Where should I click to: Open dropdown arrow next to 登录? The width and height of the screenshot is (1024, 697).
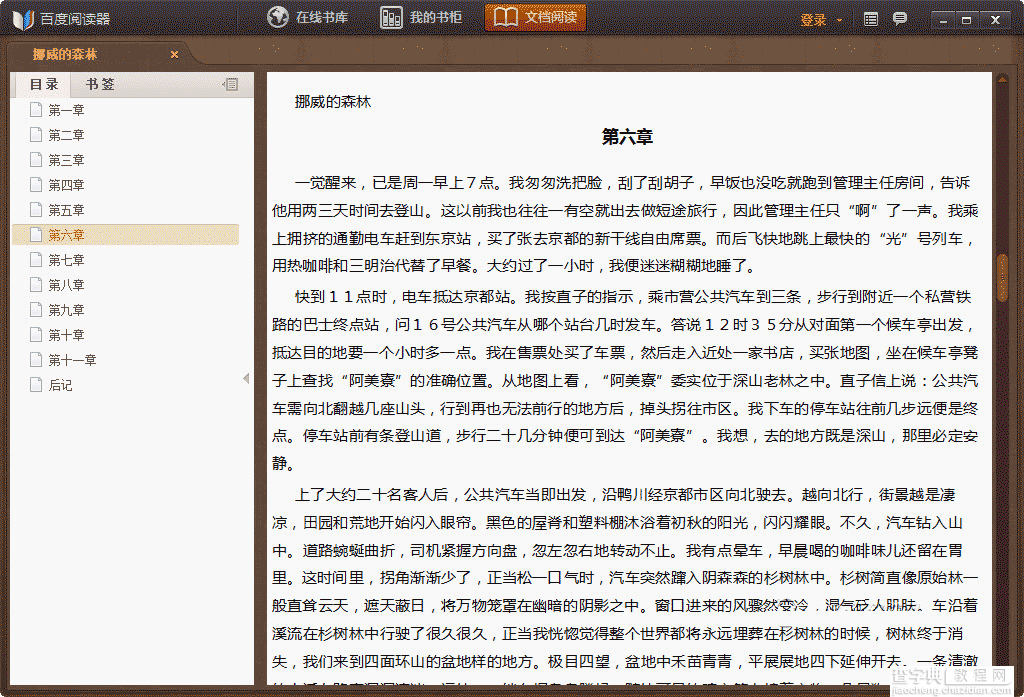[839, 20]
